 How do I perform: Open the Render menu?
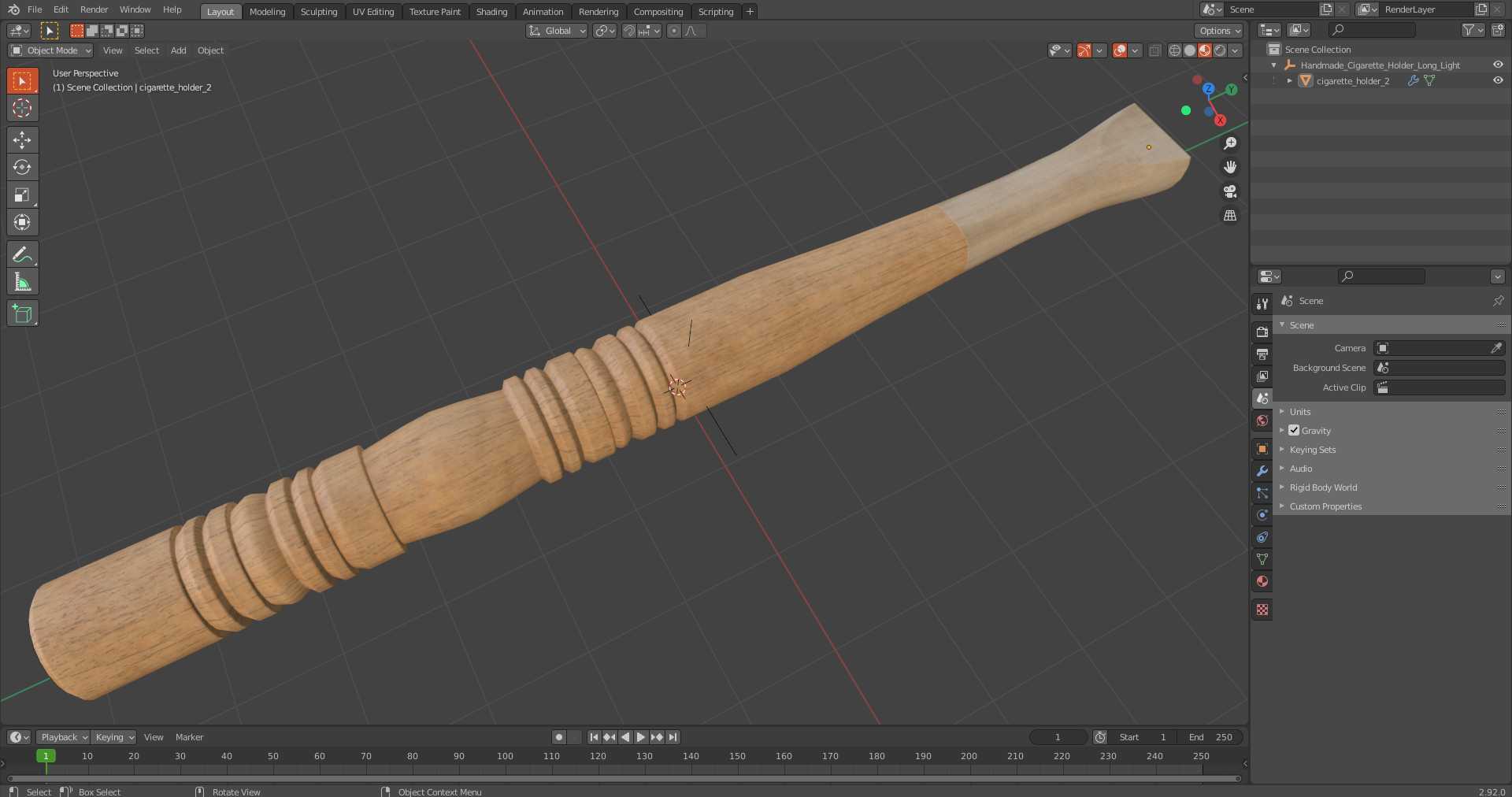(x=94, y=9)
